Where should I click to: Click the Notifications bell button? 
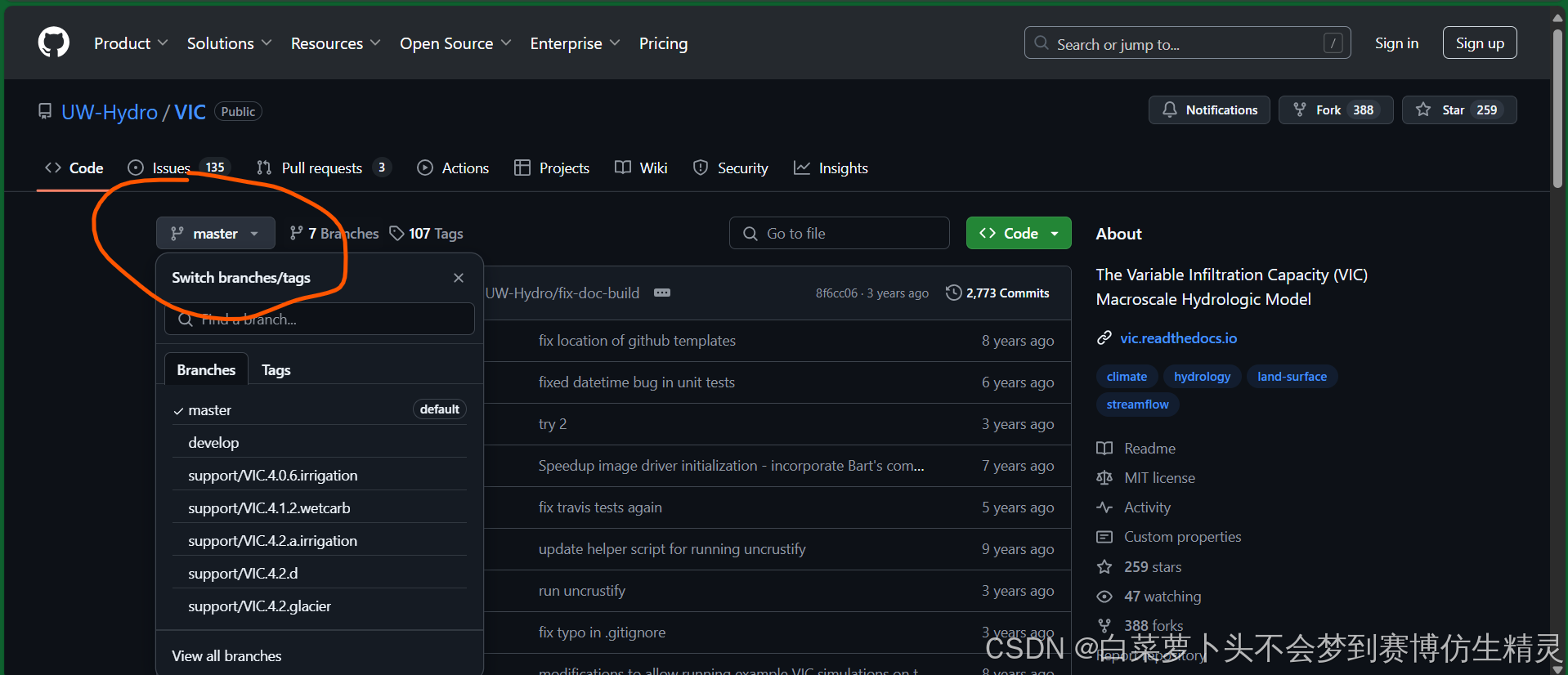pos(1209,110)
